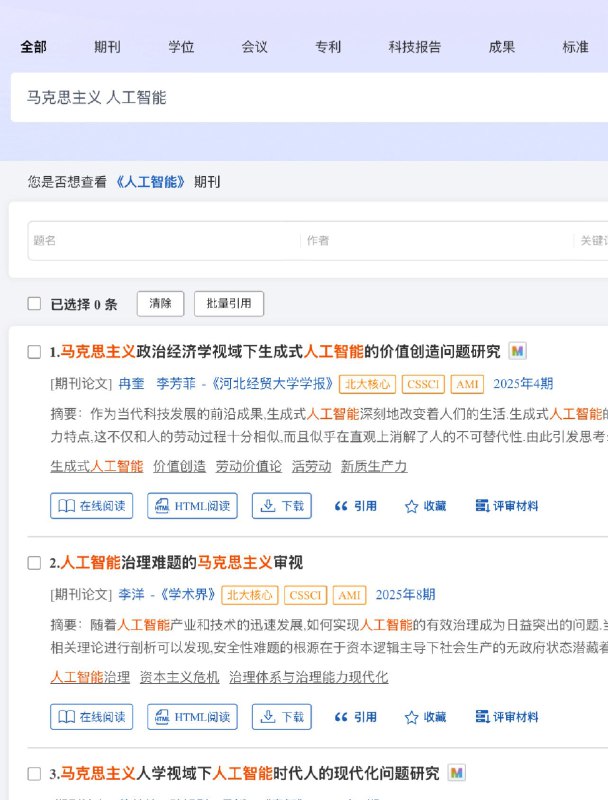Click 北大核心 tag on result 2
Image resolution: width=608 pixels, height=800 pixels.
pos(250,595)
